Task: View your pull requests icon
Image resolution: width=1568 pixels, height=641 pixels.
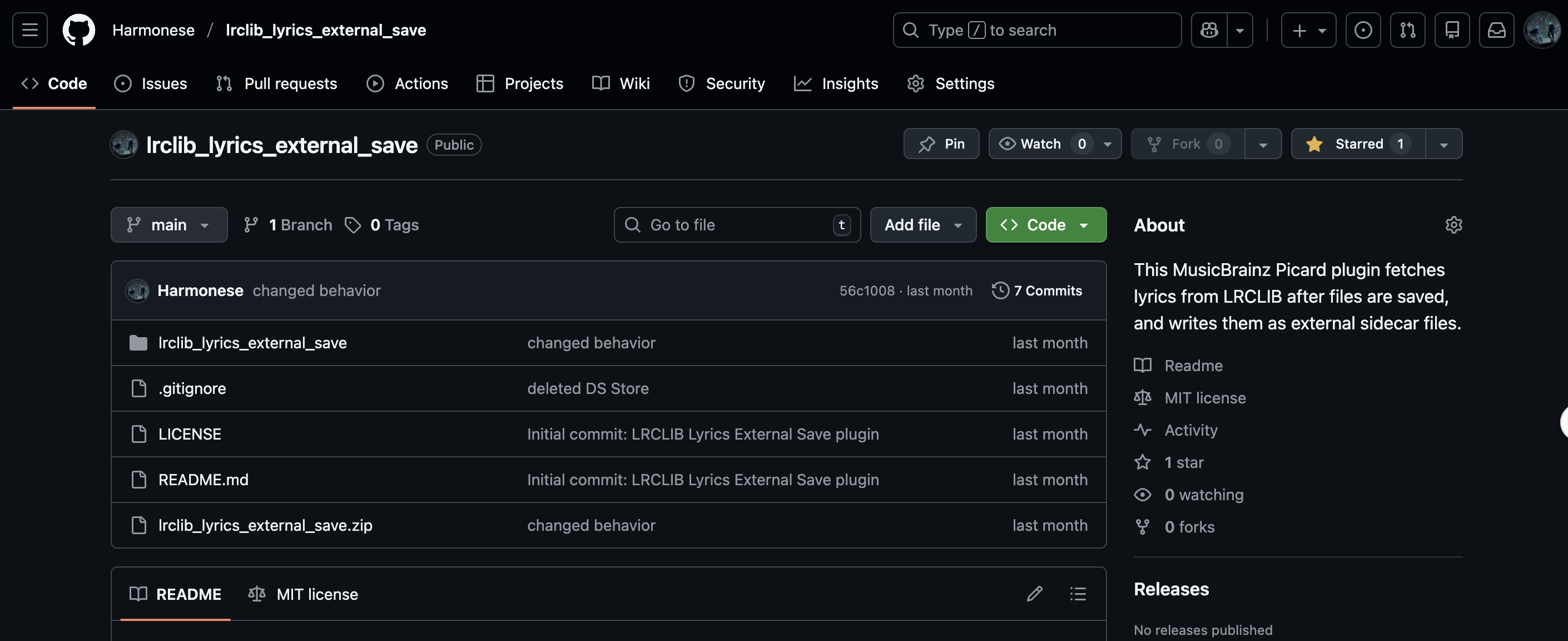Action: click(x=1408, y=30)
